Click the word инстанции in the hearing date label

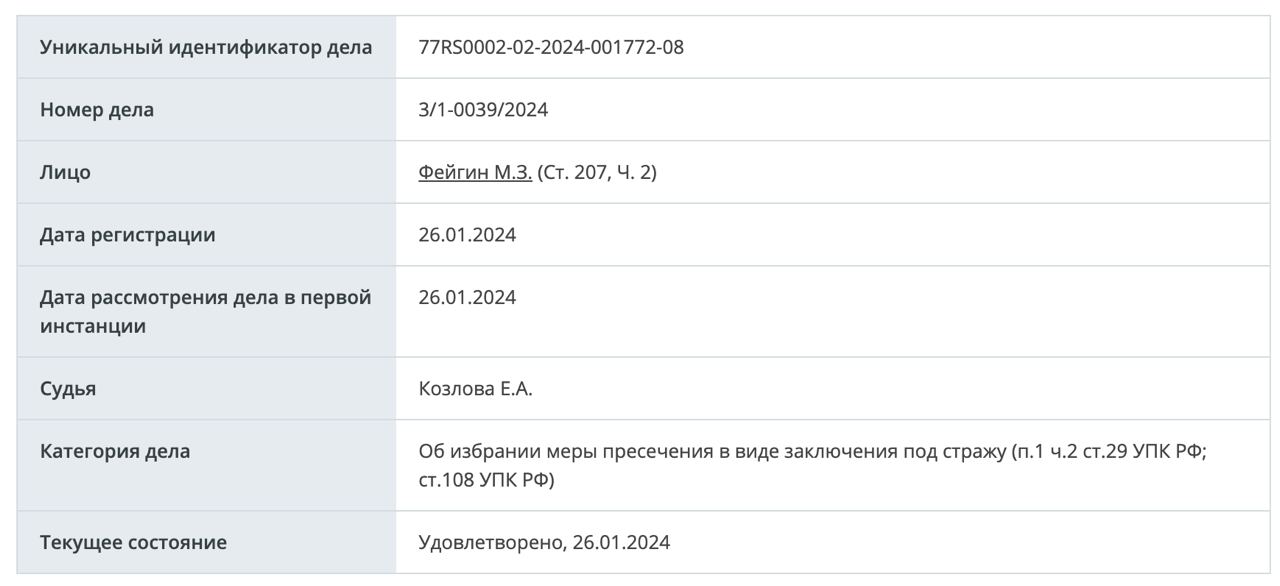(93, 326)
